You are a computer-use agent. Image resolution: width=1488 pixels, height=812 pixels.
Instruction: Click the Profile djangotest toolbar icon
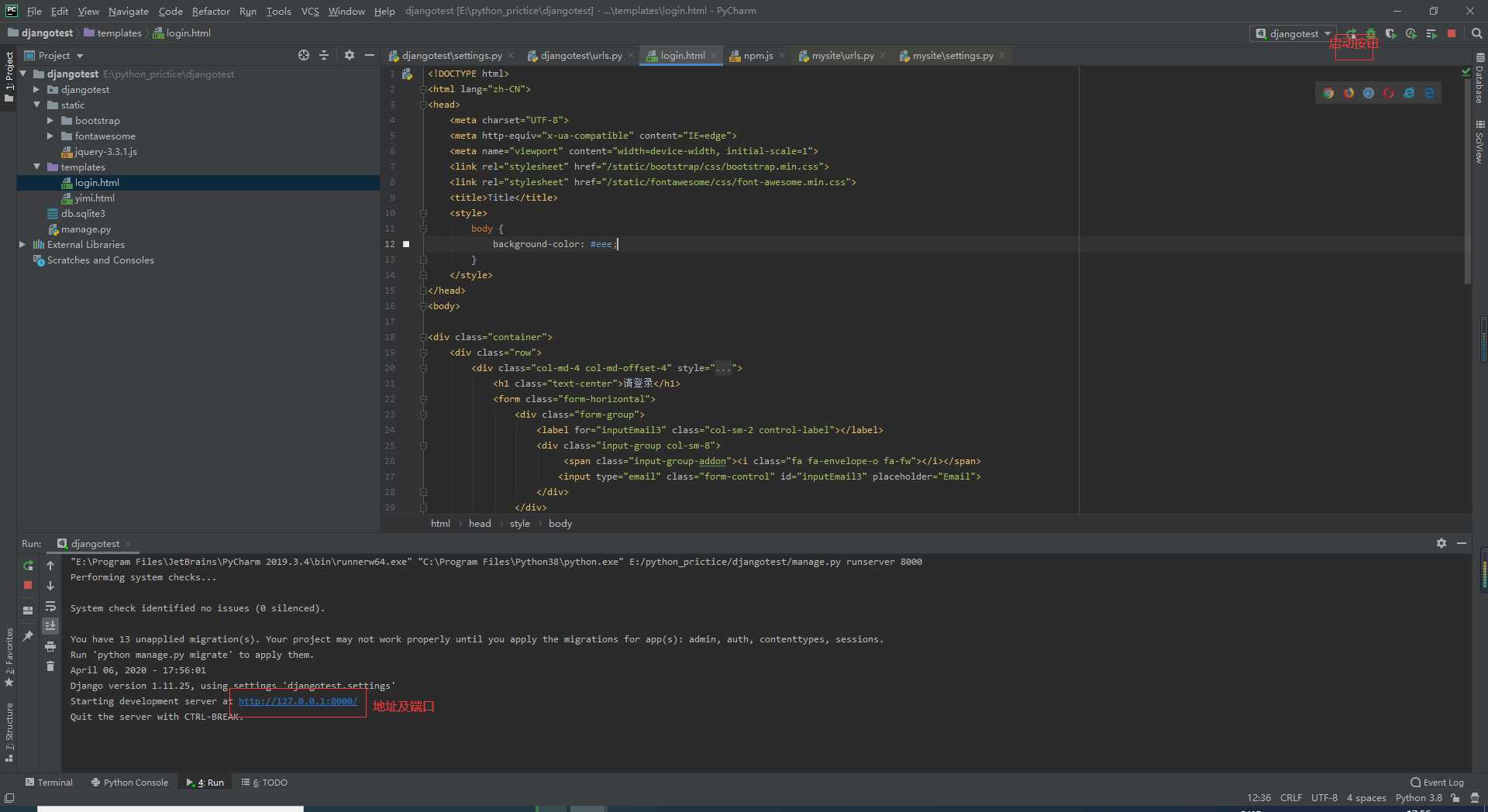[1411, 34]
